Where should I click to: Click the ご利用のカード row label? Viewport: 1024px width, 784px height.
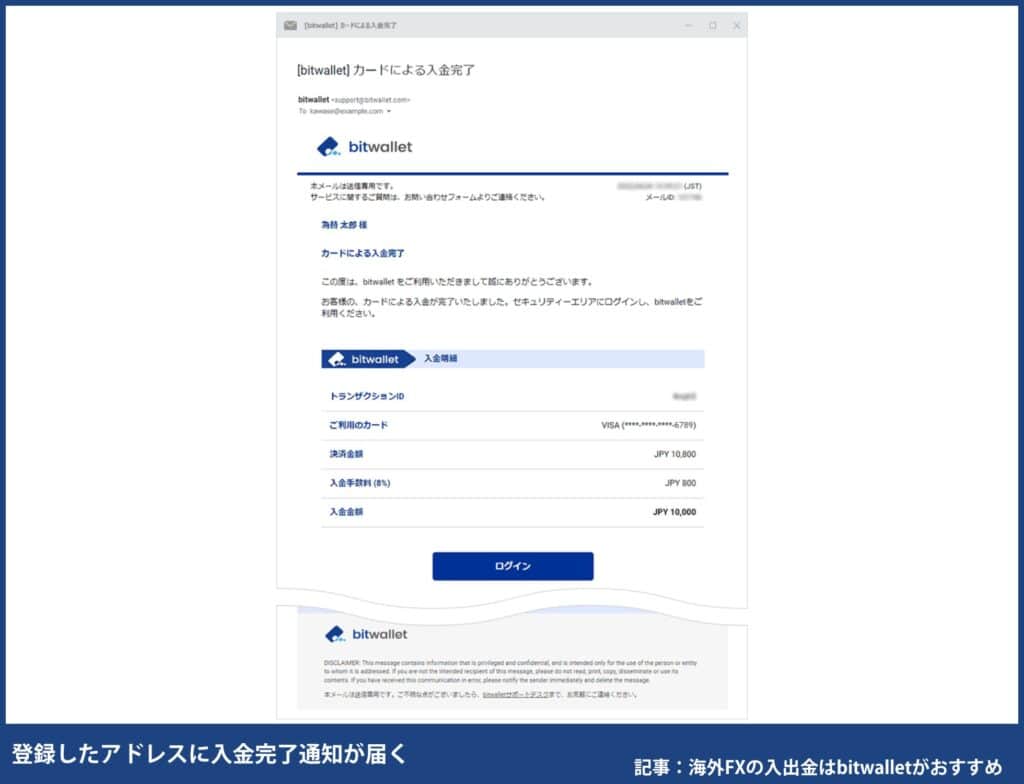click(358, 425)
